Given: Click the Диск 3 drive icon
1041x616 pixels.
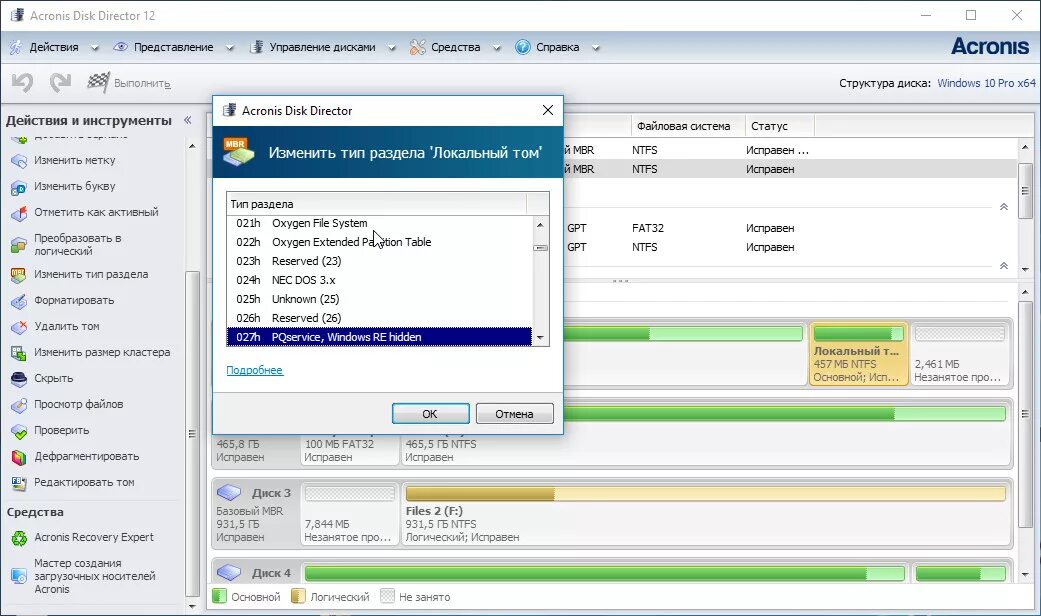Looking at the screenshot, I should (229, 493).
